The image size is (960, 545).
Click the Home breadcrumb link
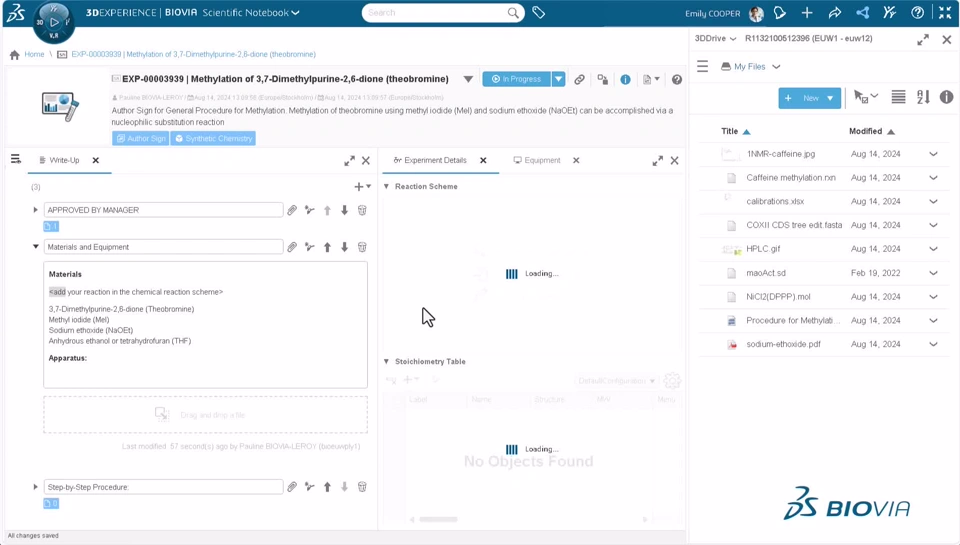(34, 54)
